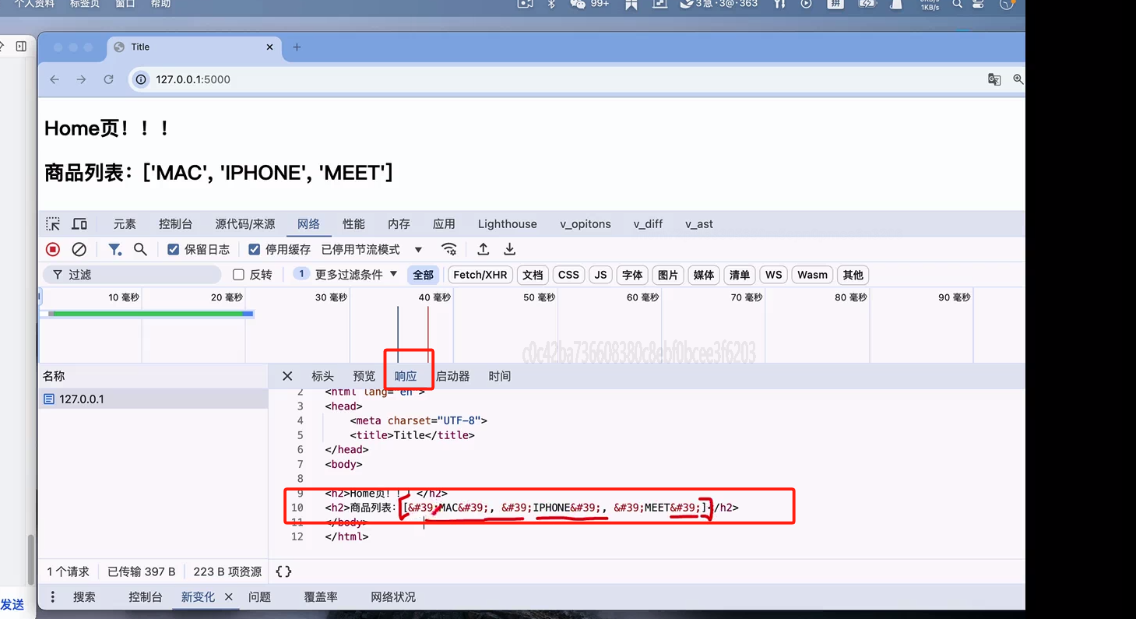Pretty-print the response with braces icon
The height and width of the screenshot is (619, 1136).
point(283,572)
